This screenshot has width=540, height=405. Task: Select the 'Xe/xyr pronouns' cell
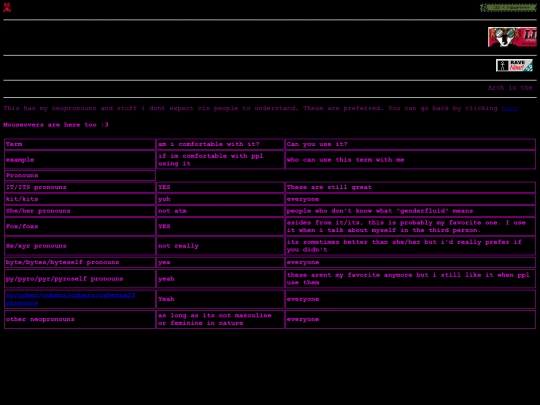click(80, 246)
